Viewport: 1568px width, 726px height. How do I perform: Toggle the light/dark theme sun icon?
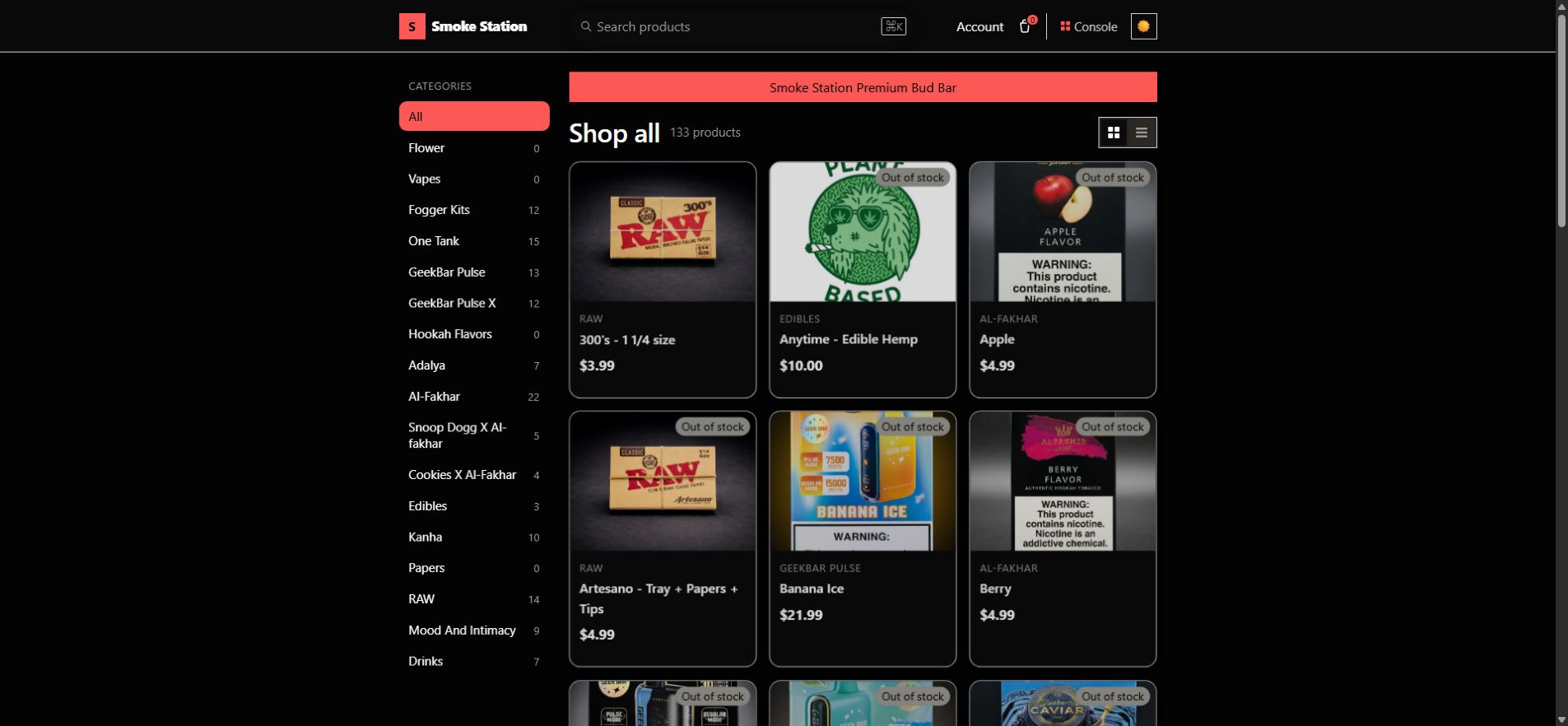(1143, 26)
